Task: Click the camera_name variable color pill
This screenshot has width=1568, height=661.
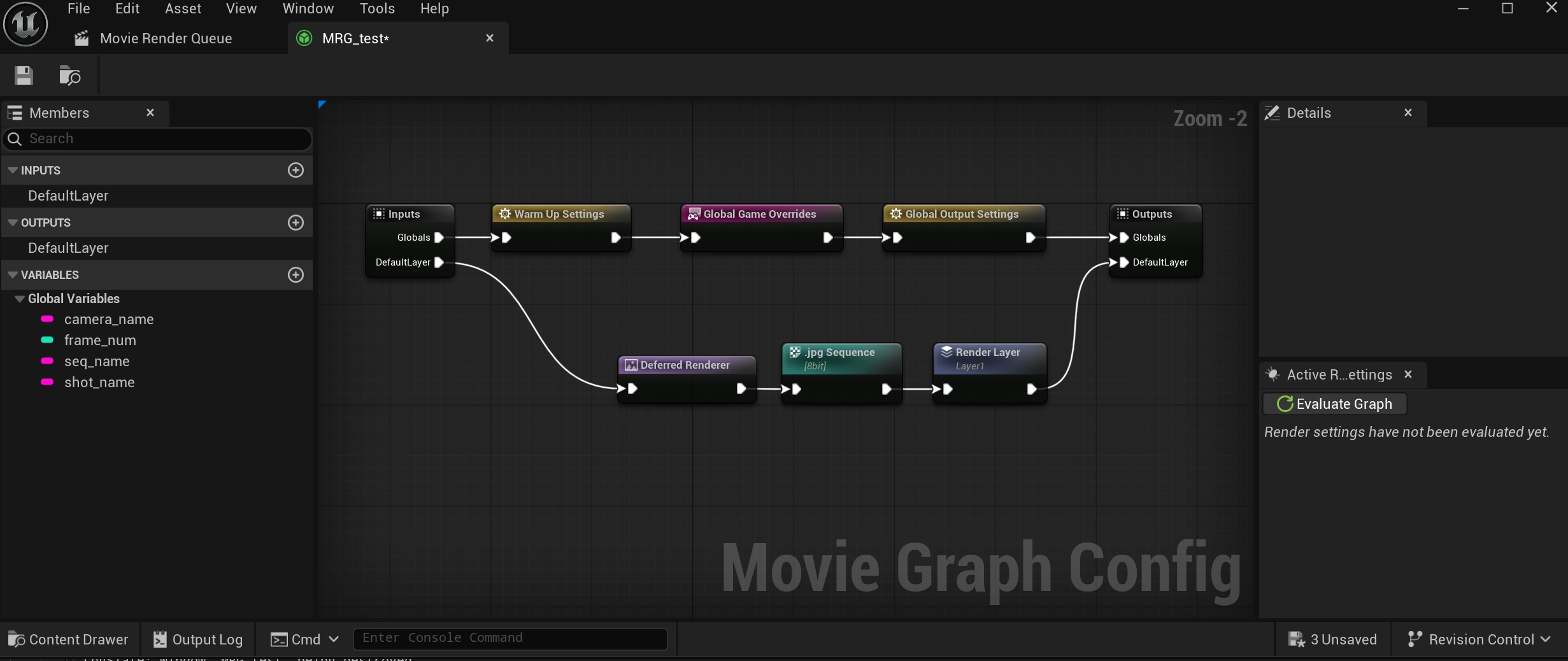Action: click(47, 319)
